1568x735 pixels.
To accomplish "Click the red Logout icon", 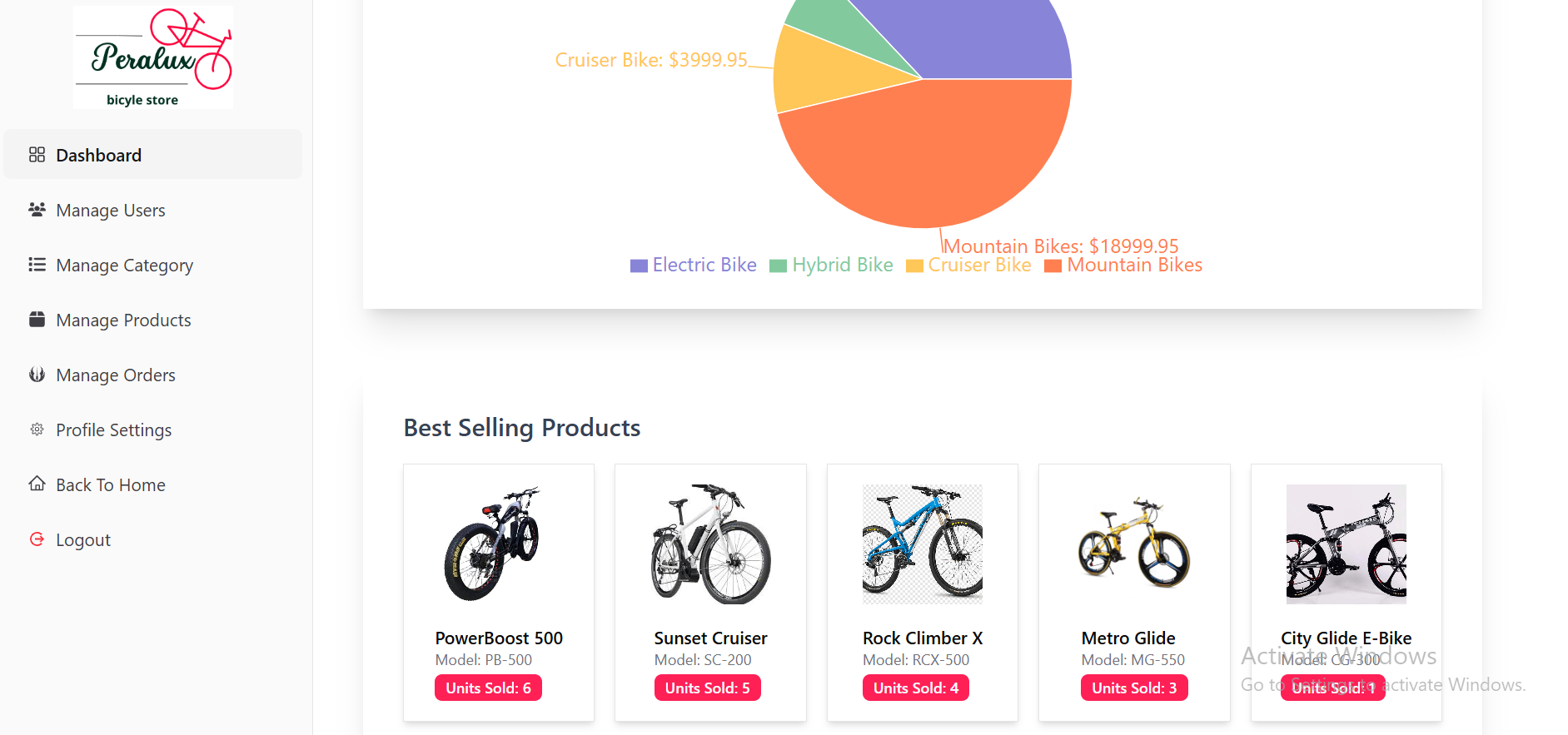I will click(37, 539).
